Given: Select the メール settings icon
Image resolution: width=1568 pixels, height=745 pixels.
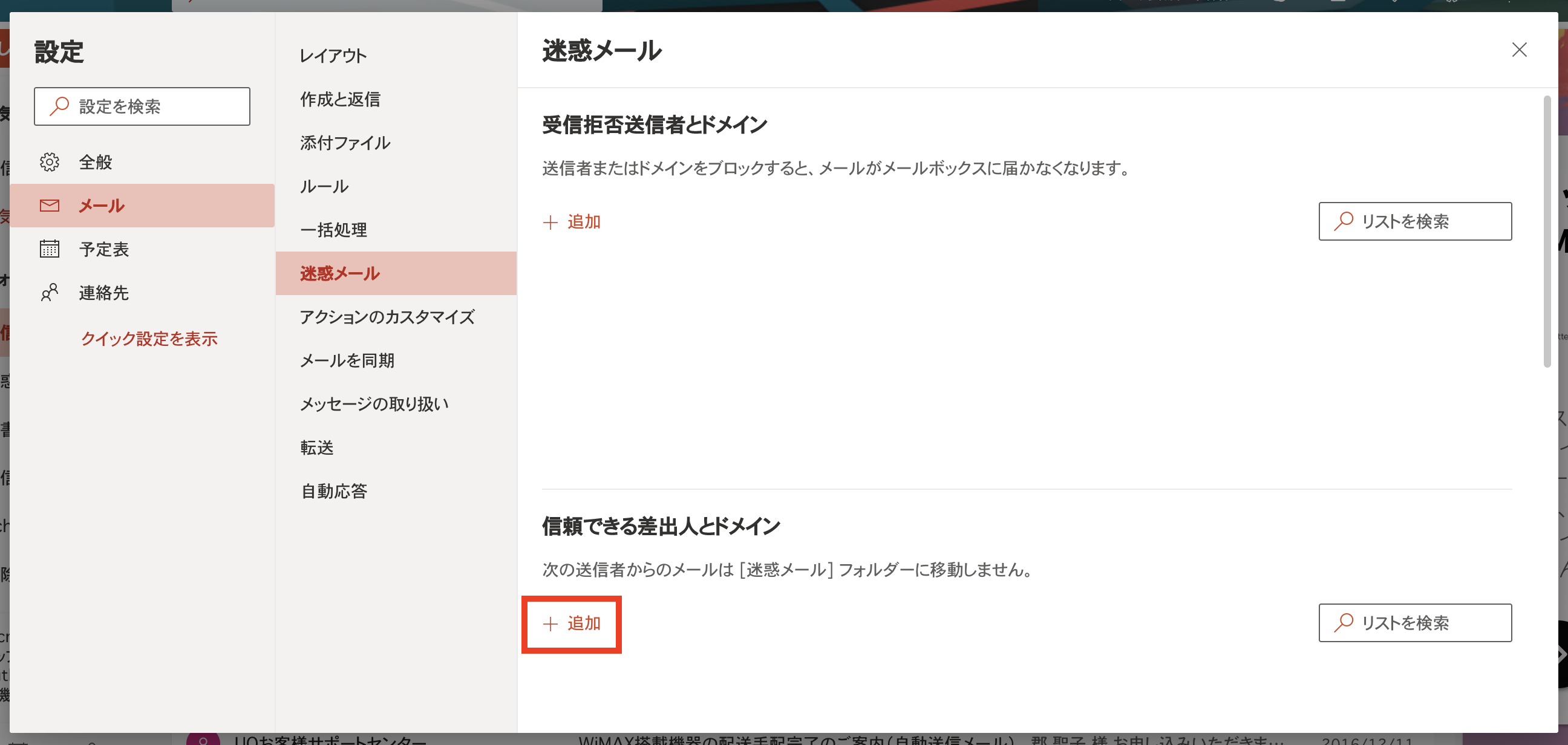Looking at the screenshot, I should tap(50, 206).
